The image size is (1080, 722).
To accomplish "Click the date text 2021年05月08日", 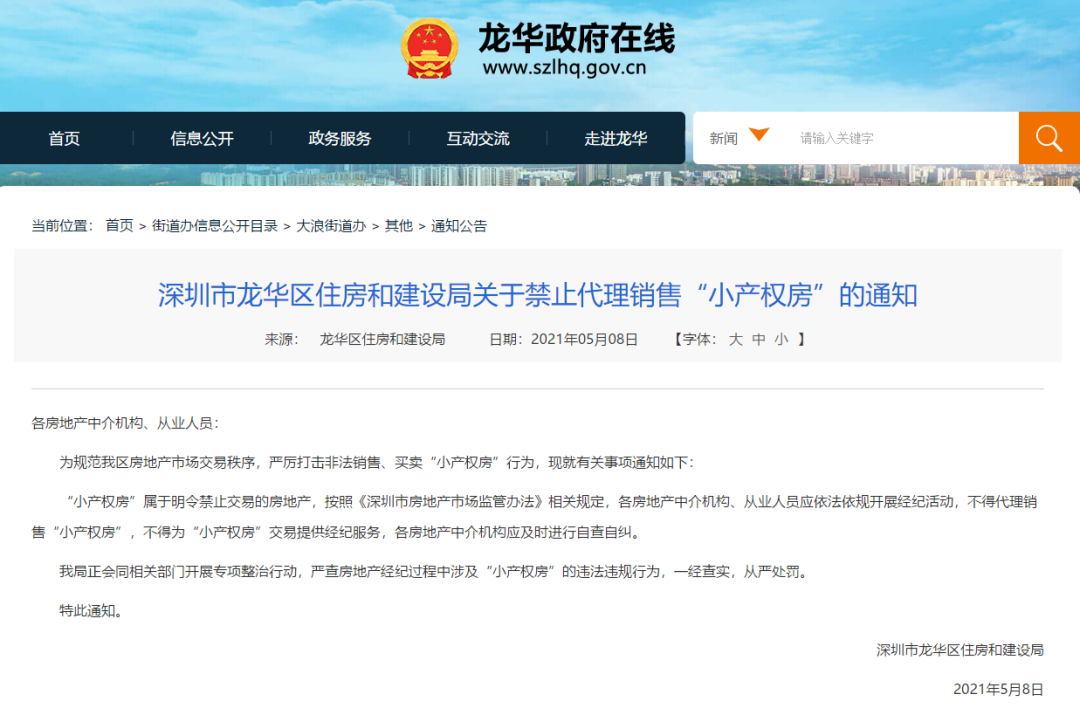I will point(584,339).
